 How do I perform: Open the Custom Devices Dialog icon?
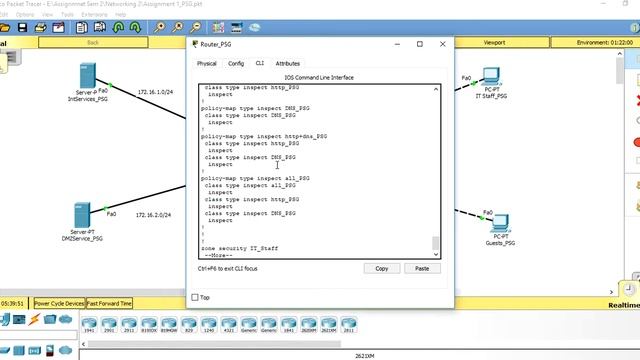click(x=237, y=28)
